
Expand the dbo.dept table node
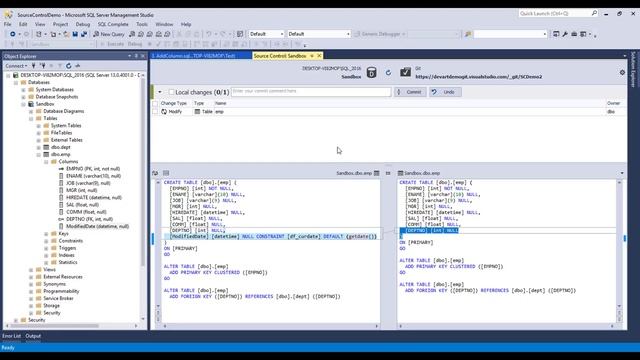click(39, 147)
